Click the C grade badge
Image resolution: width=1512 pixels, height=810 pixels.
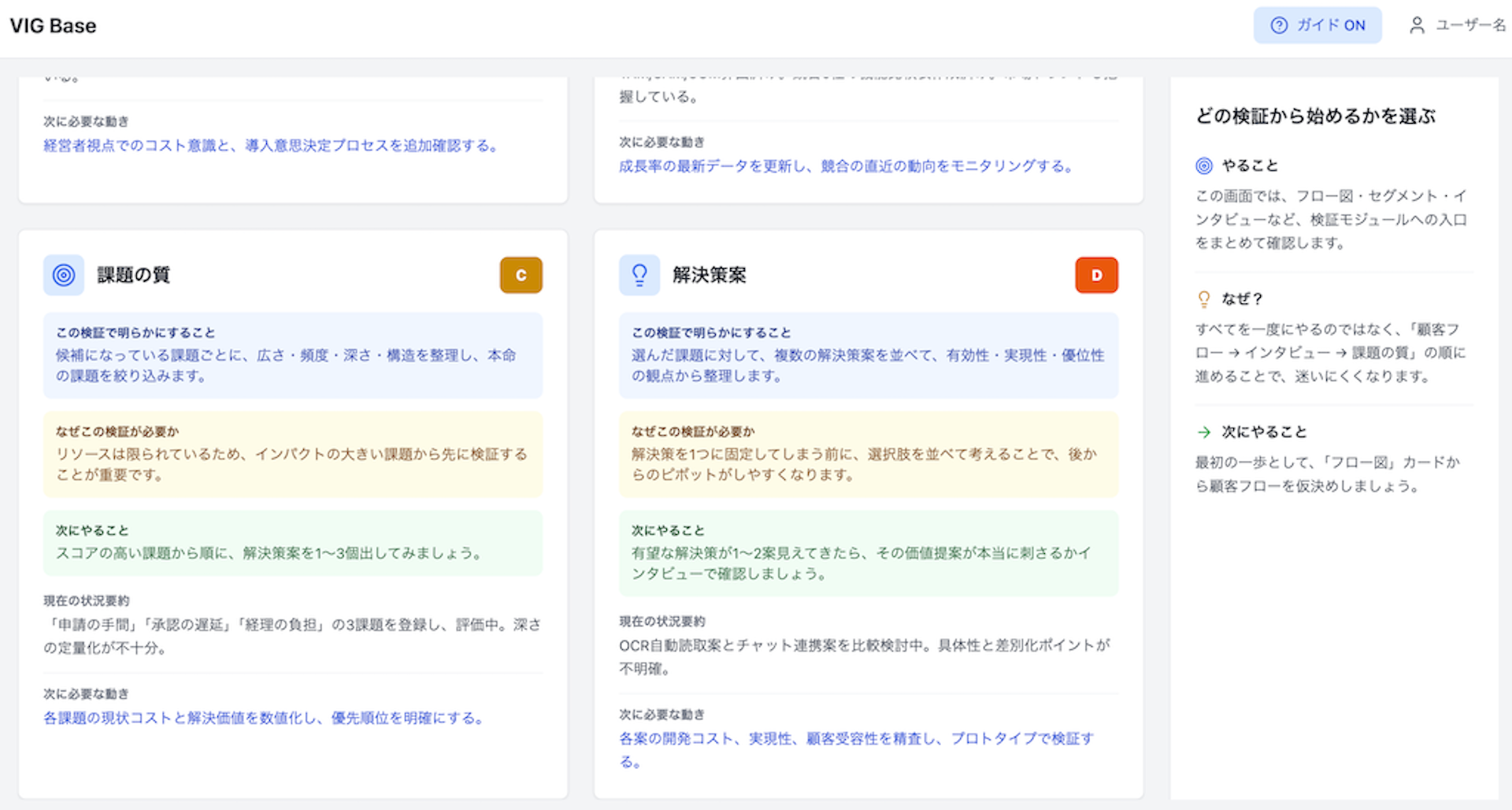(x=521, y=275)
